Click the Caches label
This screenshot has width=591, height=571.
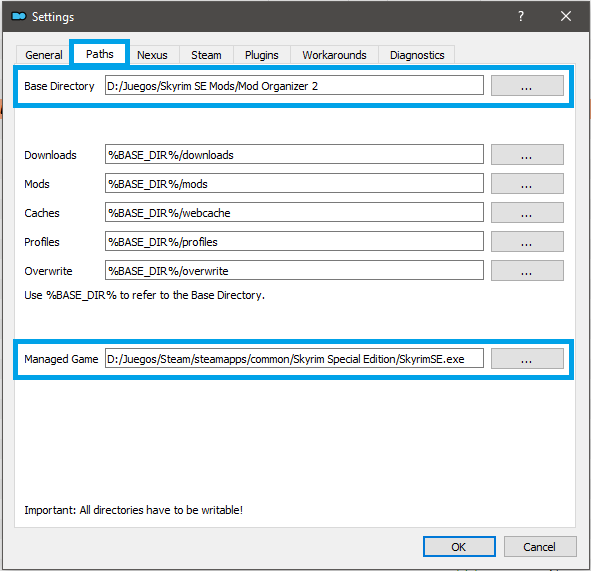(42, 213)
